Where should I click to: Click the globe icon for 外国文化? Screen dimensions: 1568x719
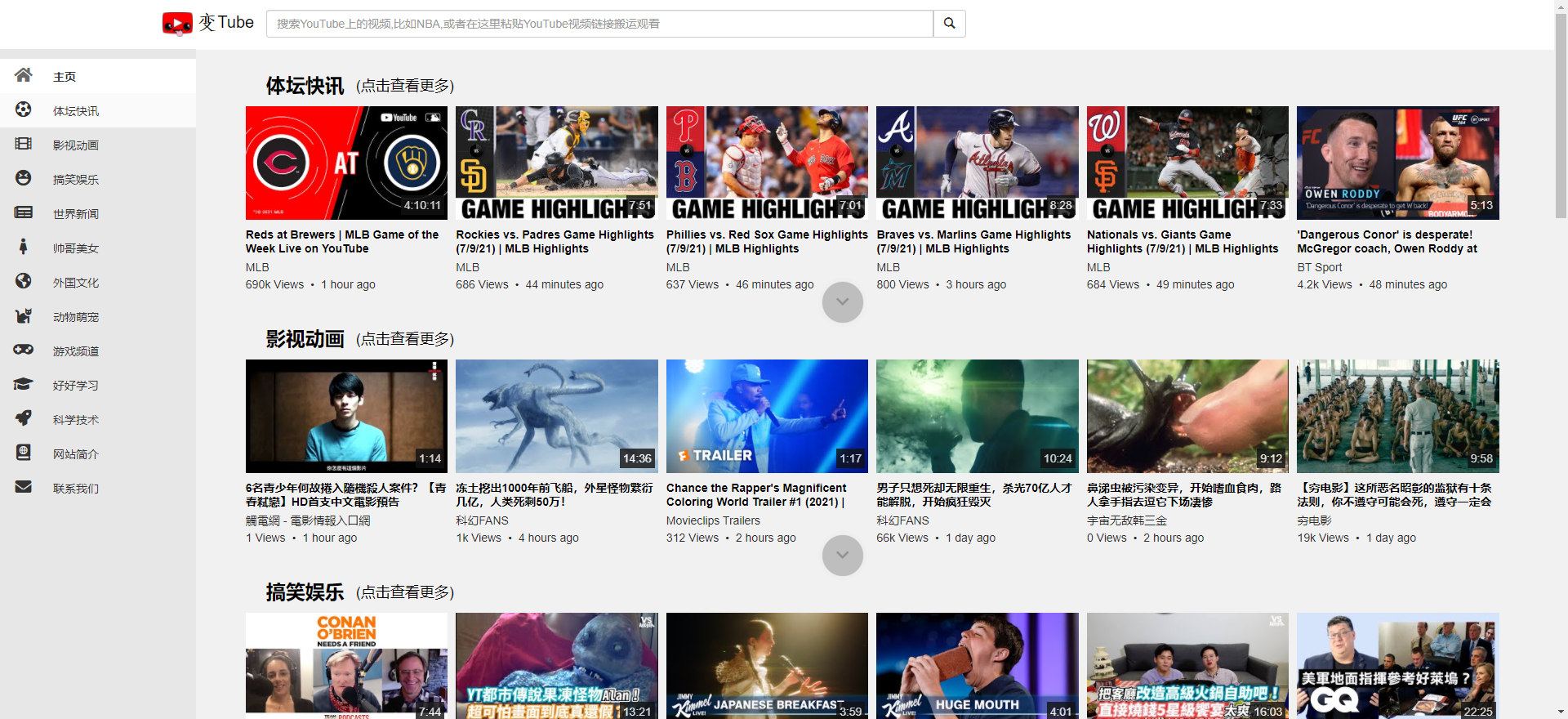pos(24,281)
